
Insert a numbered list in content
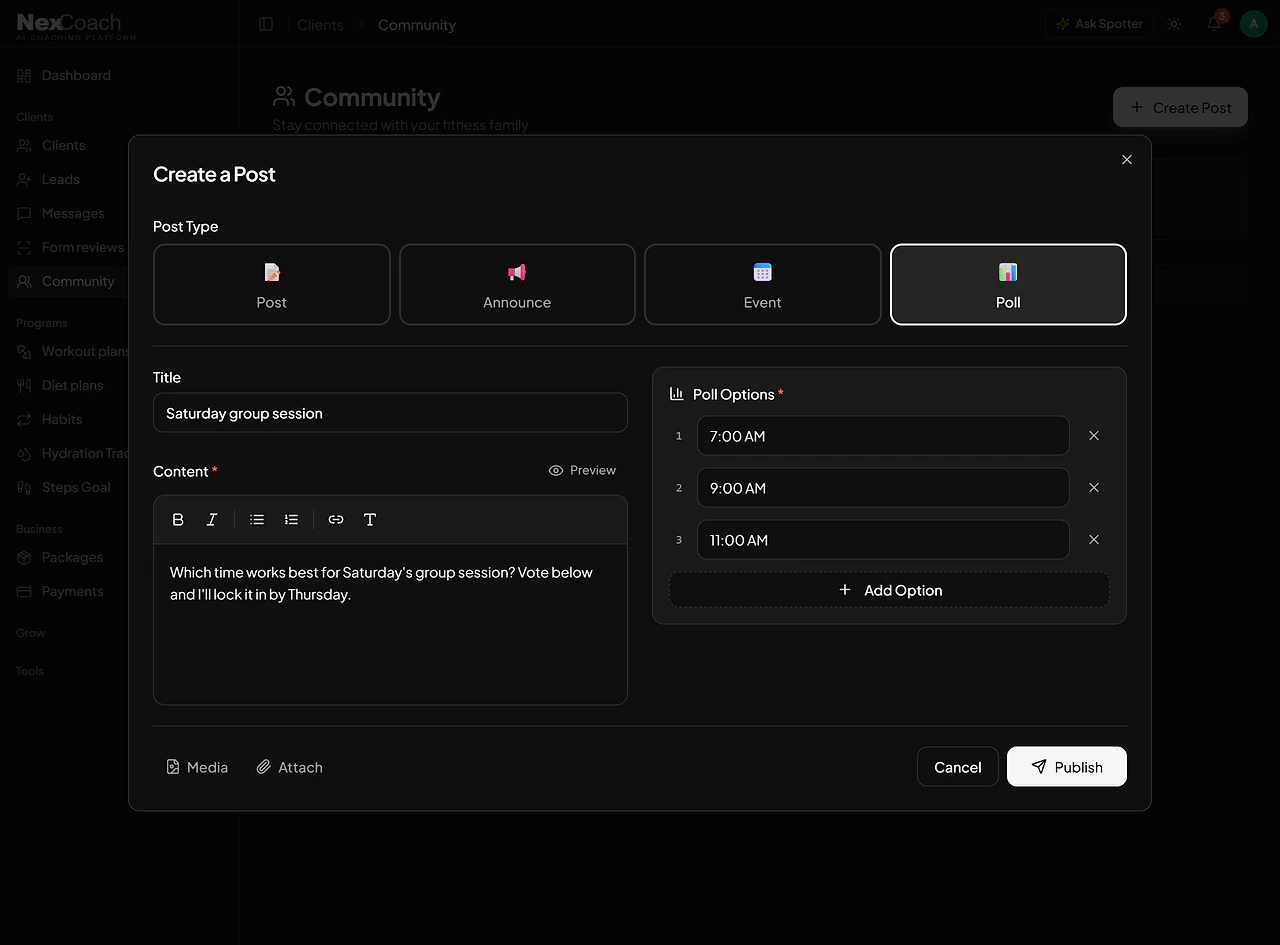(x=291, y=520)
